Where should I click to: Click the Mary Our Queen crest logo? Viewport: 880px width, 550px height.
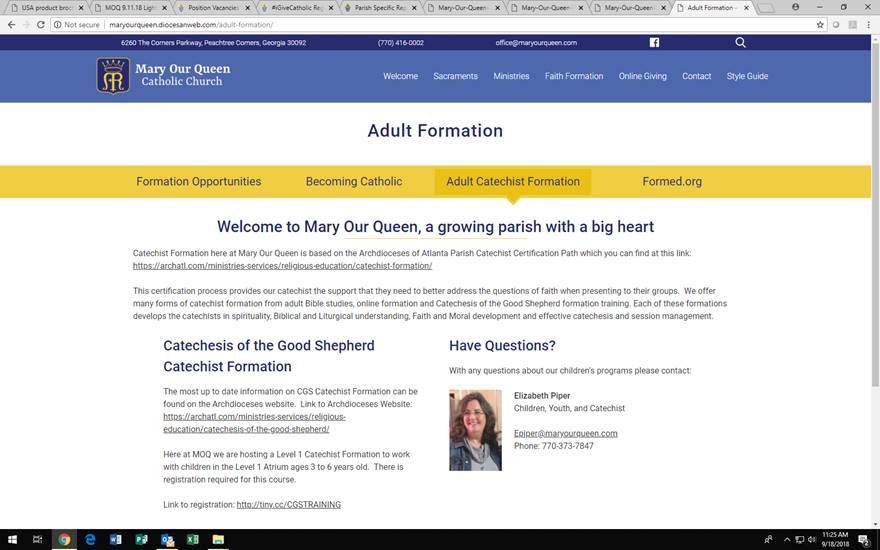112,76
